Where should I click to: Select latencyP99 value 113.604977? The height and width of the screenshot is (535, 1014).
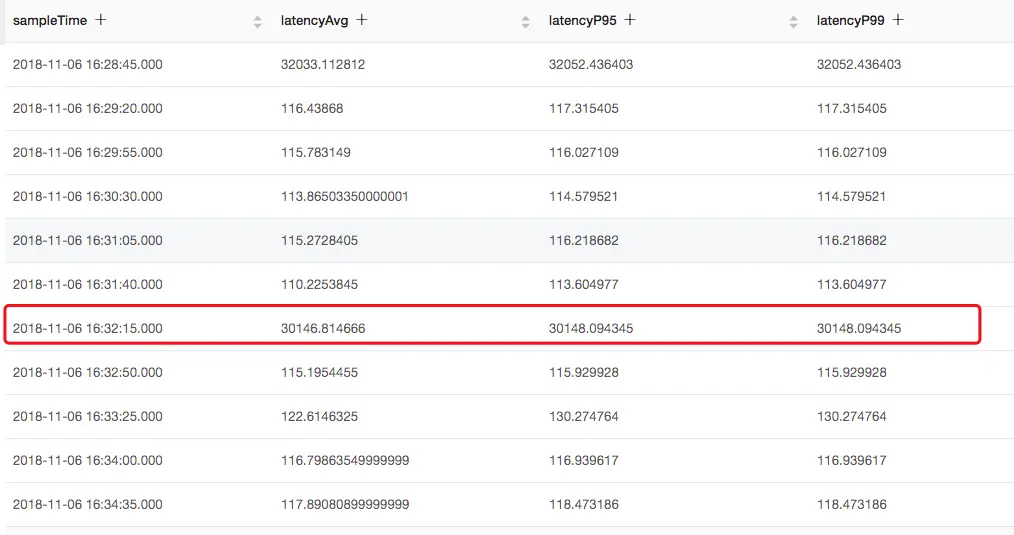click(852, 285)
